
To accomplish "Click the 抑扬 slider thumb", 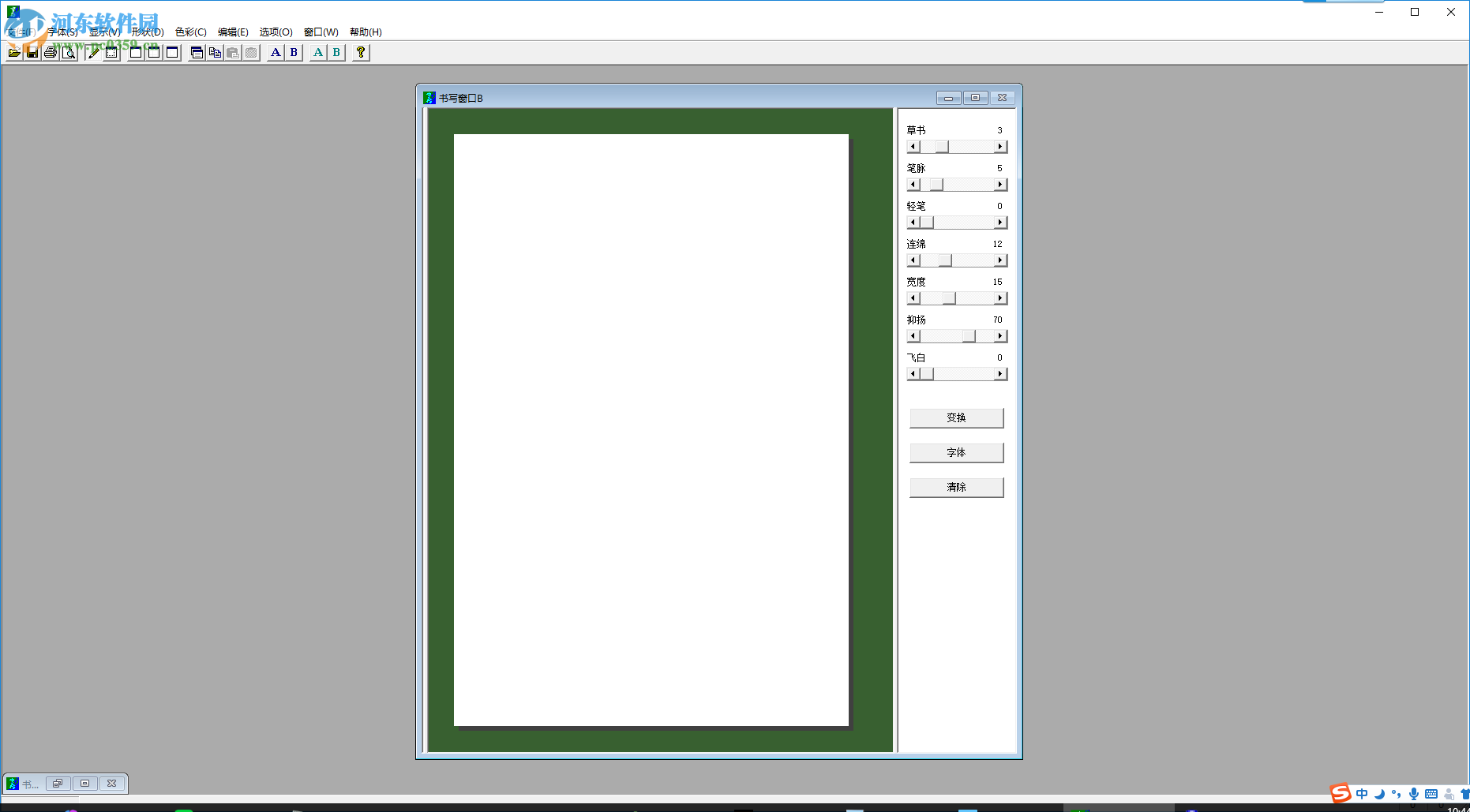I will 969,336.
